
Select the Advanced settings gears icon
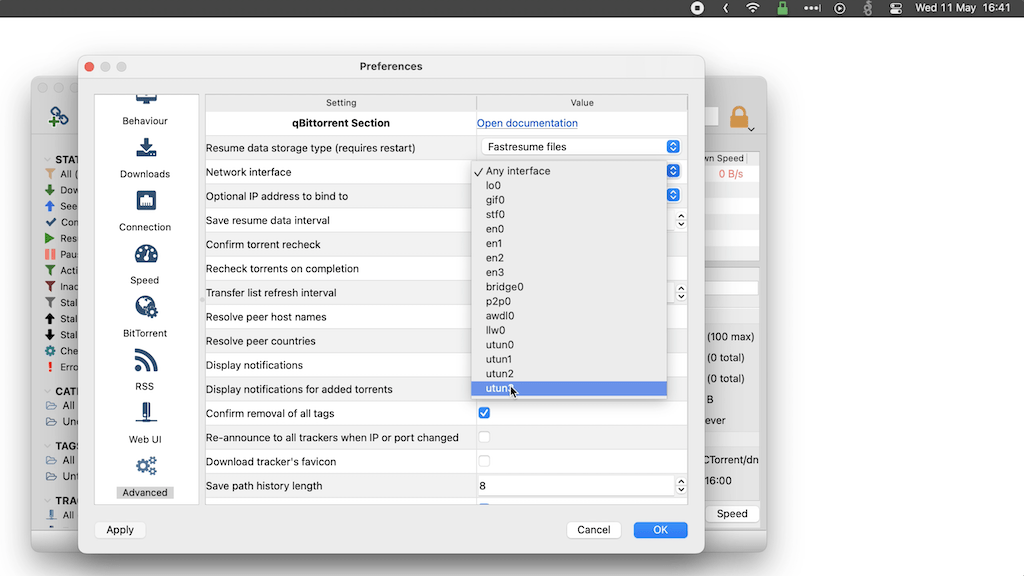click(x=144, y=467)
